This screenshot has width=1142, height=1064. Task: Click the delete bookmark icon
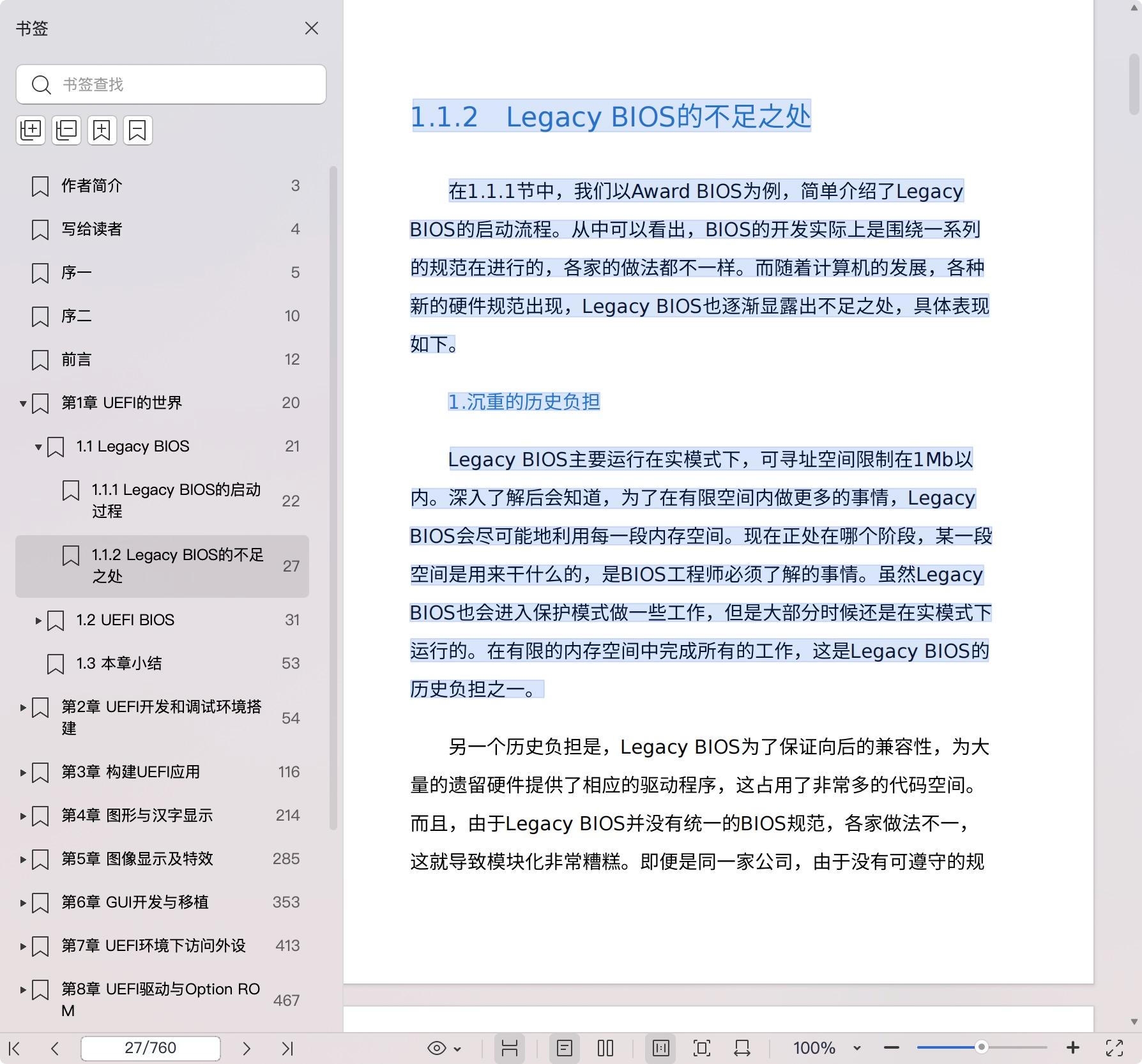pos(138,130)
